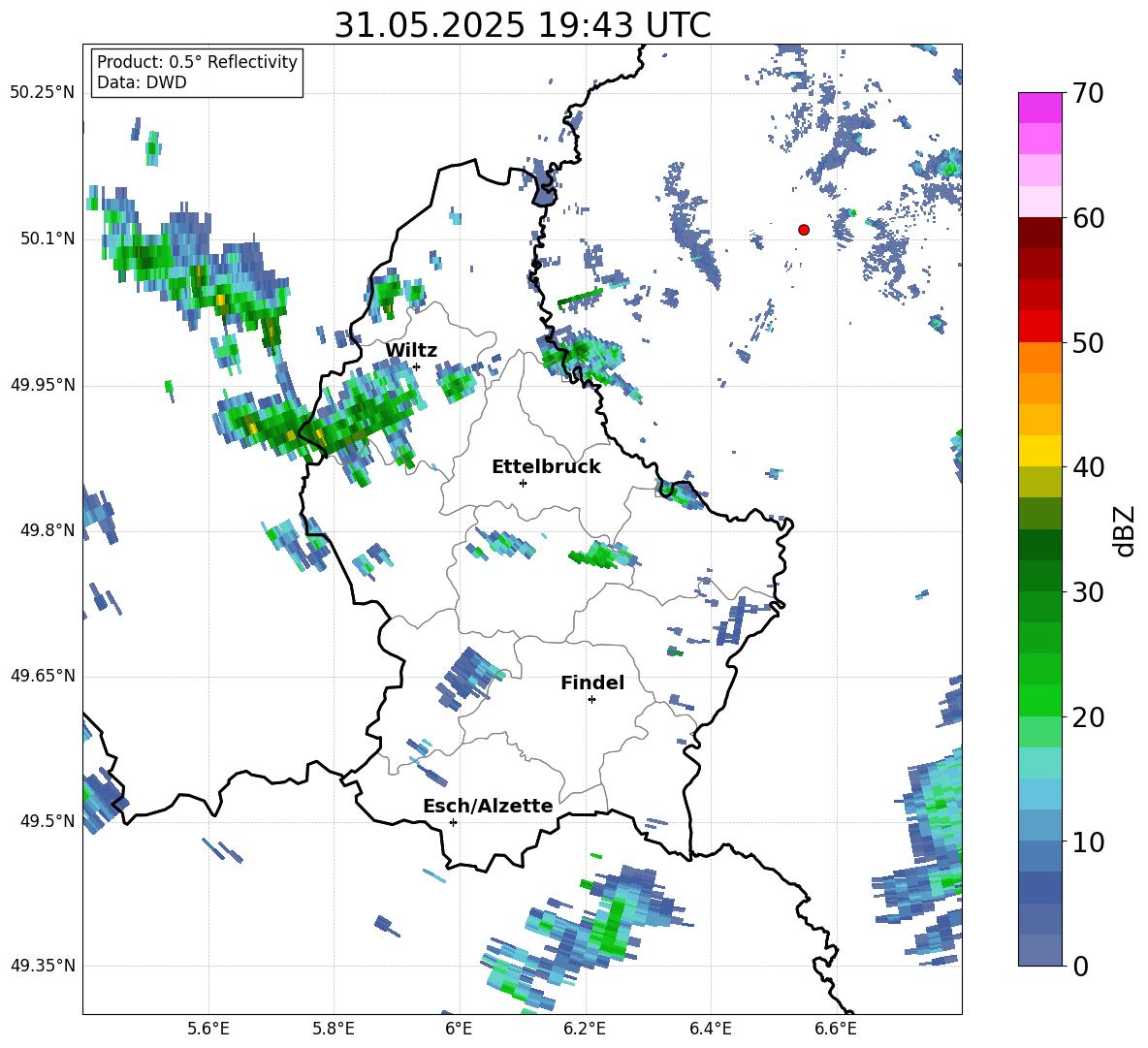The width and height of the screenshot is (1148, 1048).
Task: Click the 49.5°N latitude label
Action: [47, 821]
